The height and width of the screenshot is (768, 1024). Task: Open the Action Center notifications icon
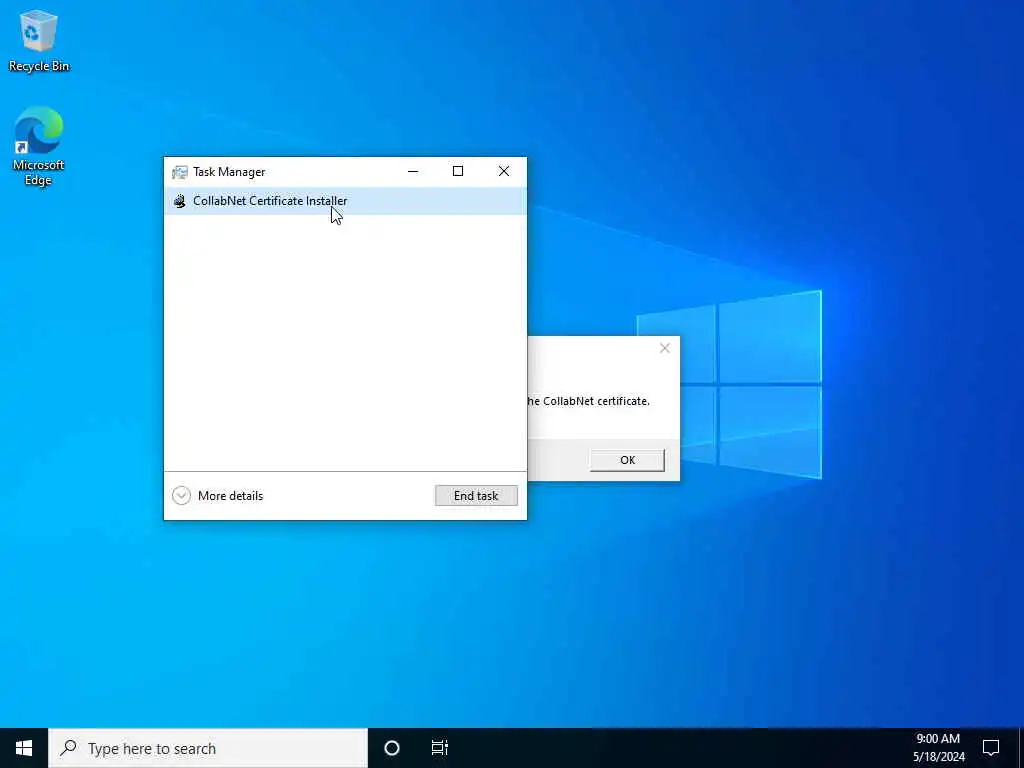pos(991,748)
